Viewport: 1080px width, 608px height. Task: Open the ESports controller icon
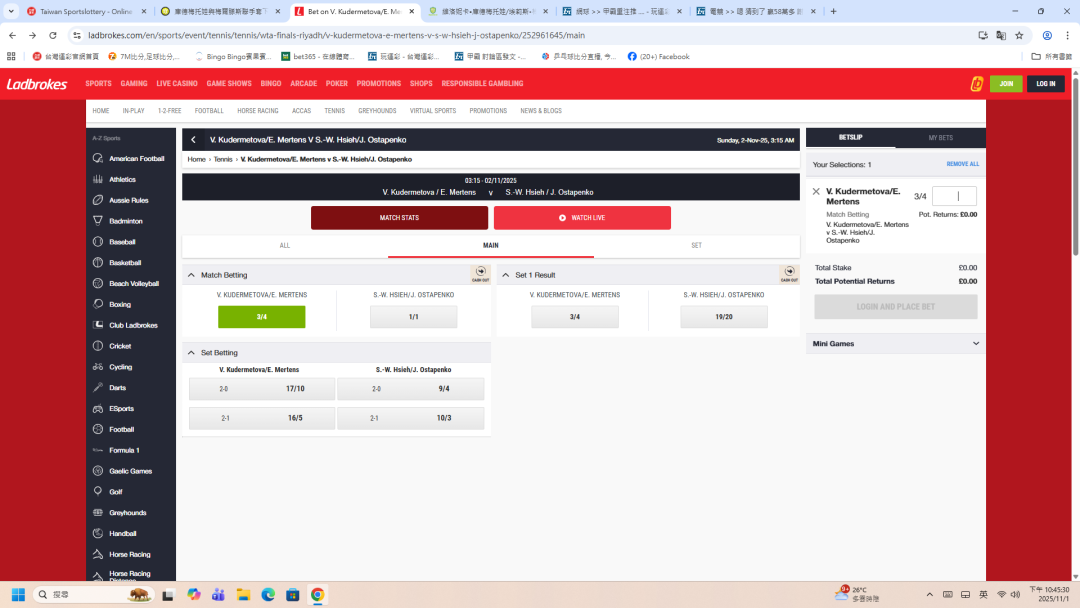coord(98,408)
